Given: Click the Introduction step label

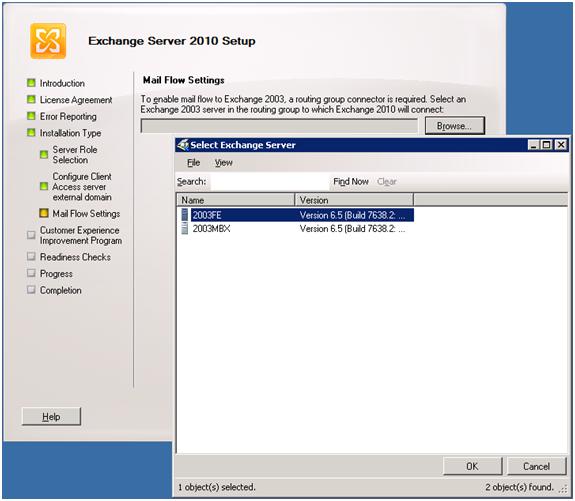Looking at the screenshot, I should tap(62, 83).
